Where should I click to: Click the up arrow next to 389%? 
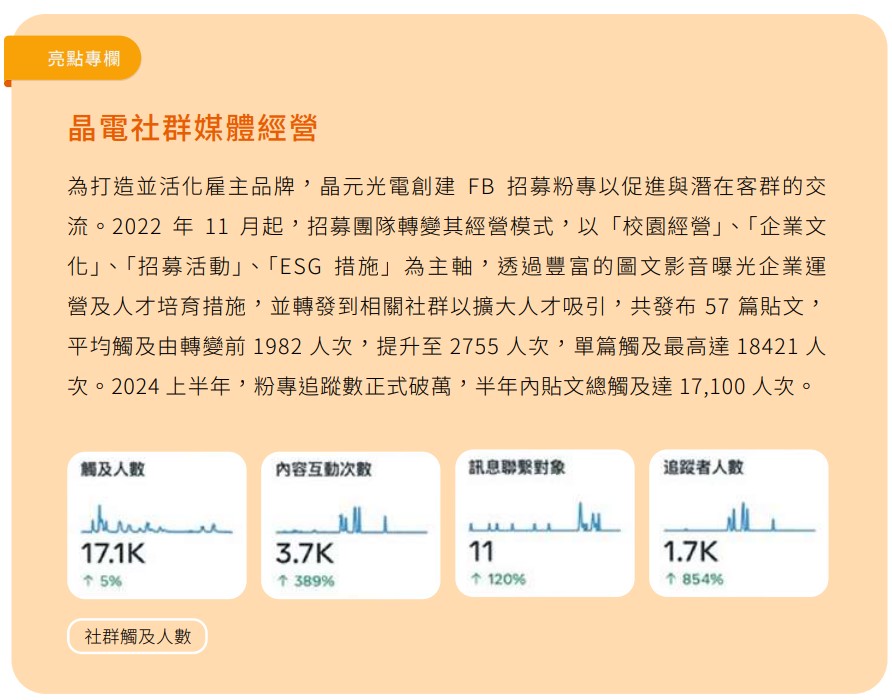(x=282, y=581)
